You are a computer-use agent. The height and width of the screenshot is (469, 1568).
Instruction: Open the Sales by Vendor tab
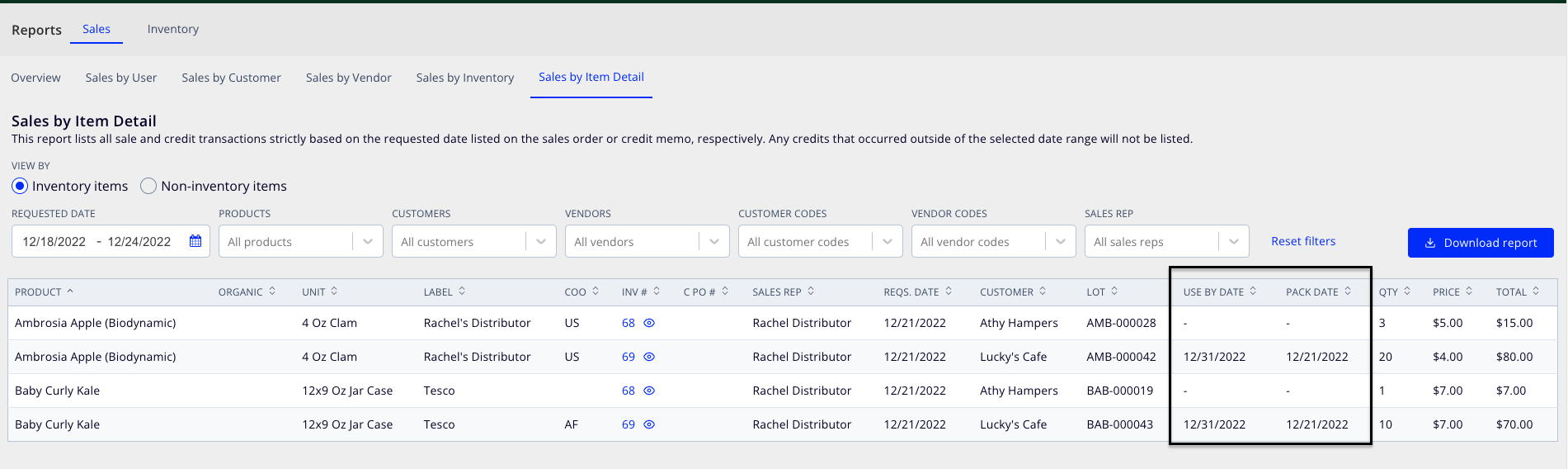(x=349, y=78)
